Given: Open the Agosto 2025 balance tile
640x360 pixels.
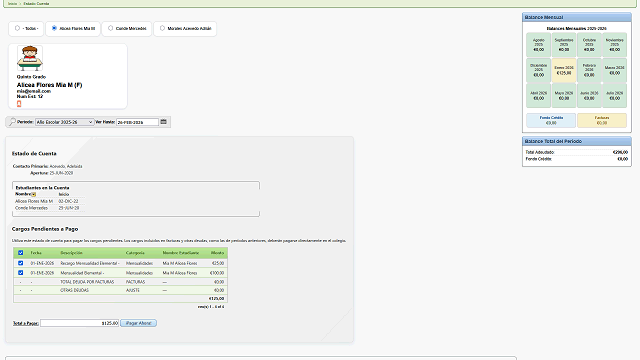Looking at the screenshot, I should (x=538, y=44).
